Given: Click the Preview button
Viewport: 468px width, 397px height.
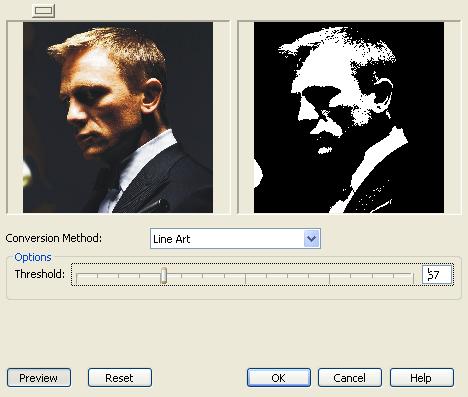Looking at the screenshot, I should [39, 378].
